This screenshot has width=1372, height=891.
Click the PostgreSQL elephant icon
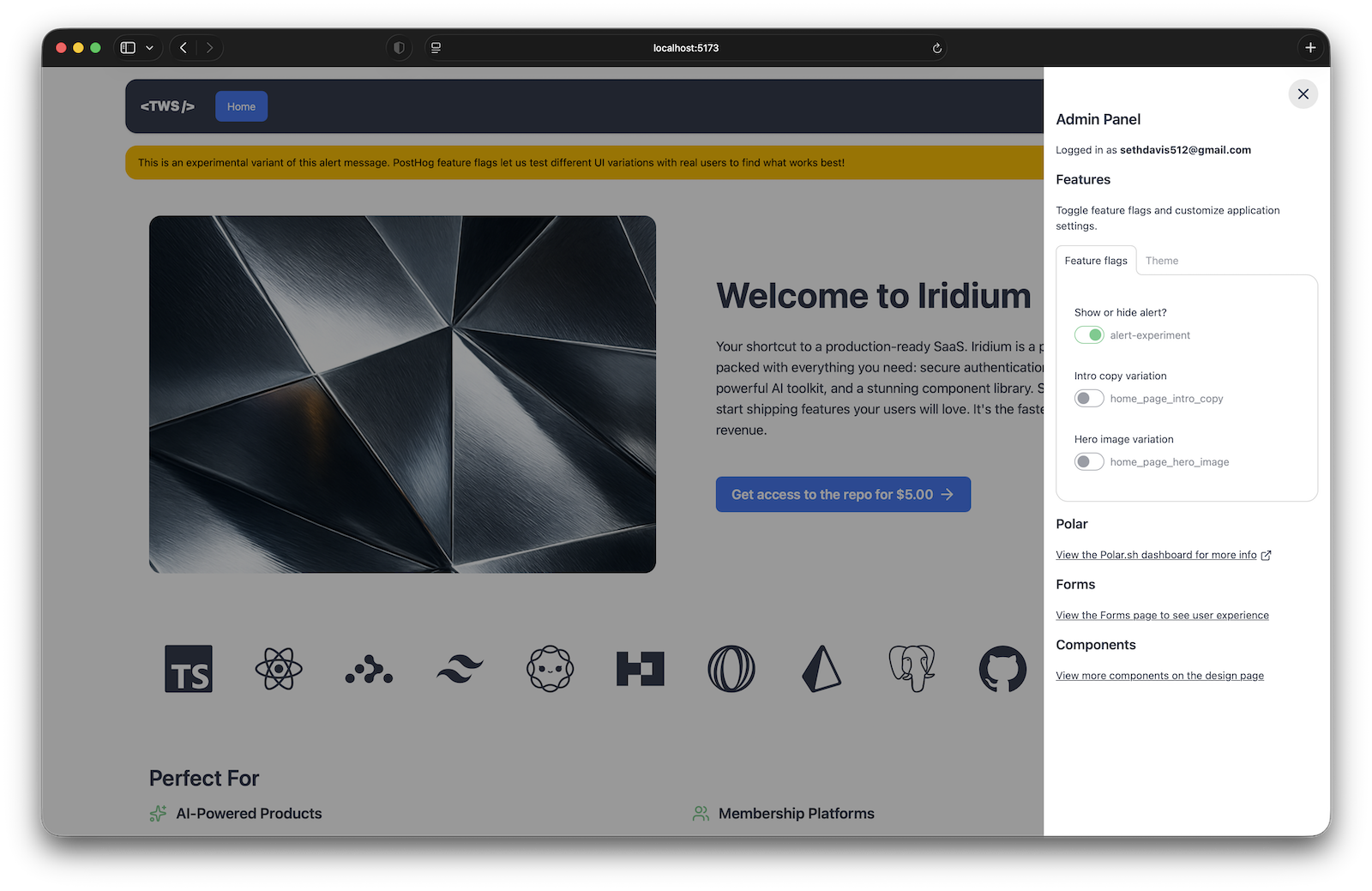912,669
